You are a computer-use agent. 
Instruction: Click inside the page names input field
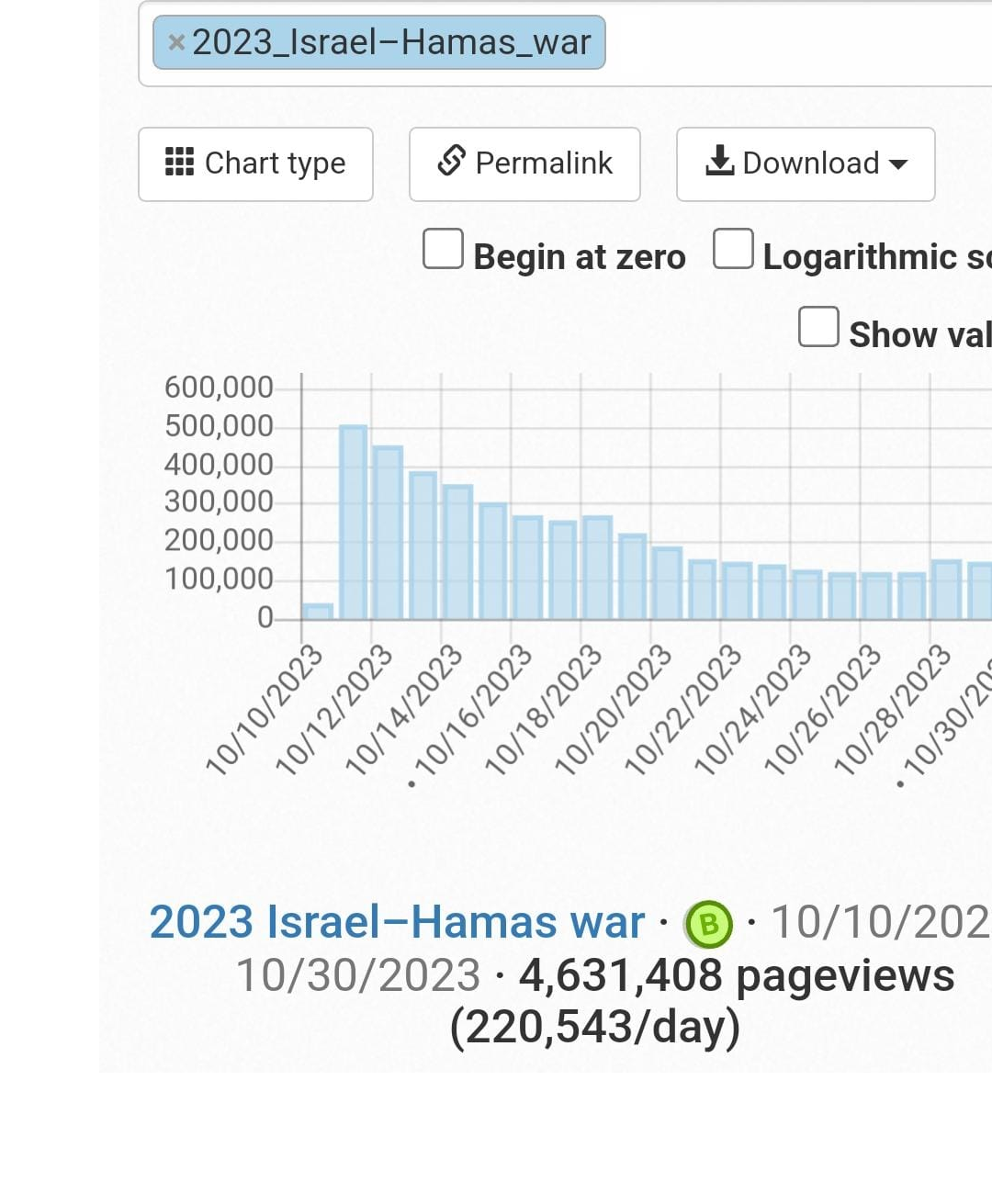coord(790,43)
